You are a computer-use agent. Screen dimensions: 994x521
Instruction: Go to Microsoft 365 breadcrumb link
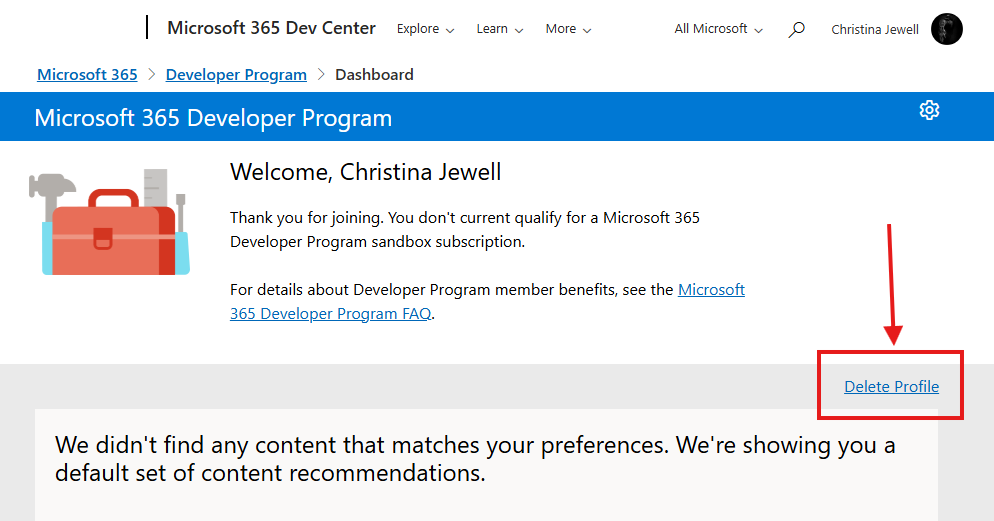pyautogui.click(x=87, y=74)
